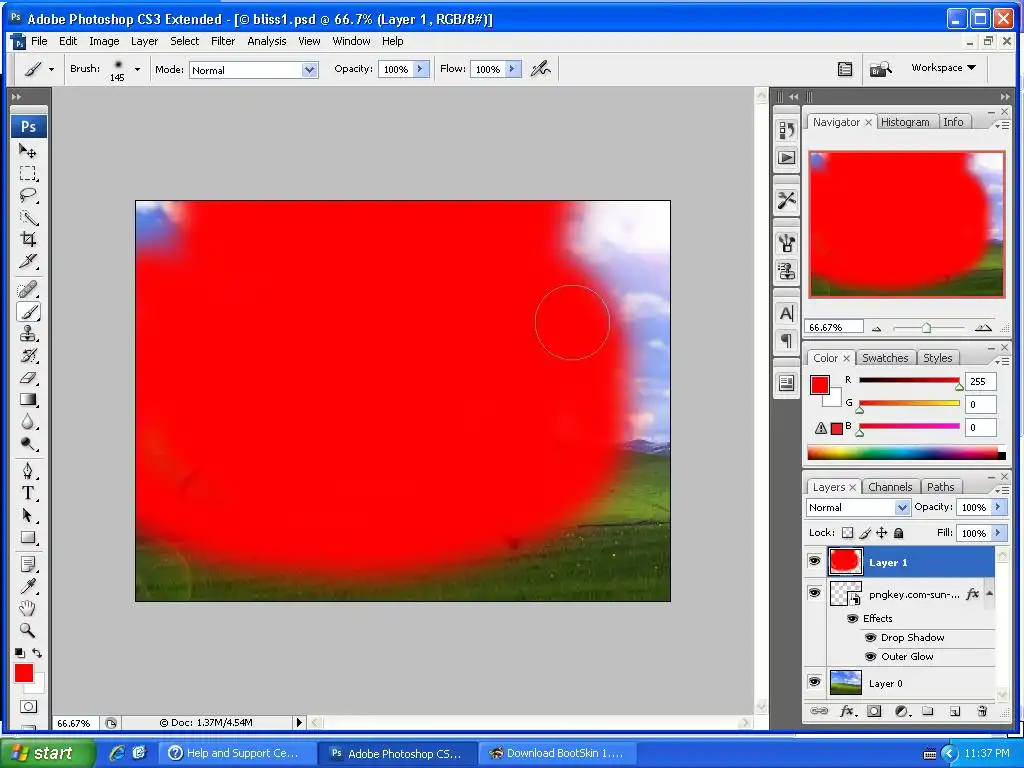Open the Workspace dropdown
This screenshot has height=768, width=1024.
tap(943, 68)
